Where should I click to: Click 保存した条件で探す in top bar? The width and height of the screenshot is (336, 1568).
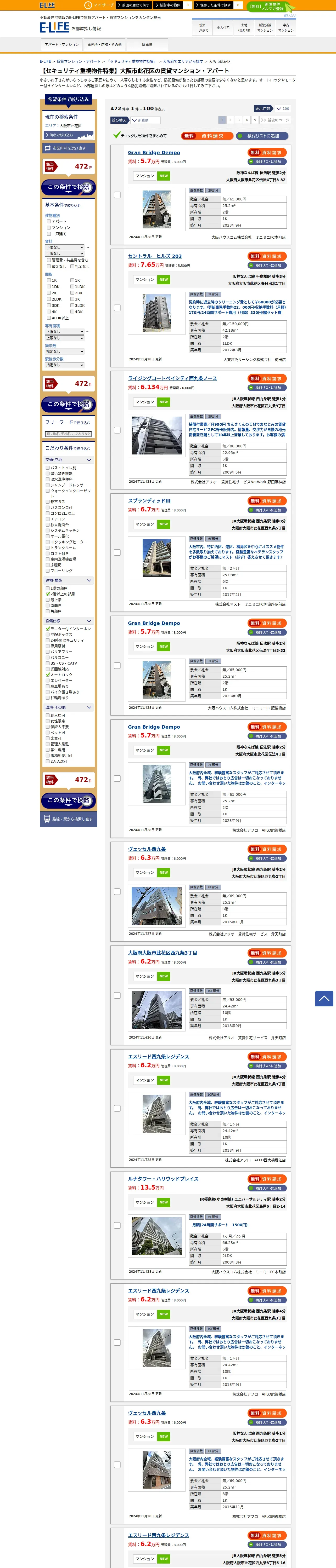pos(214,5)
